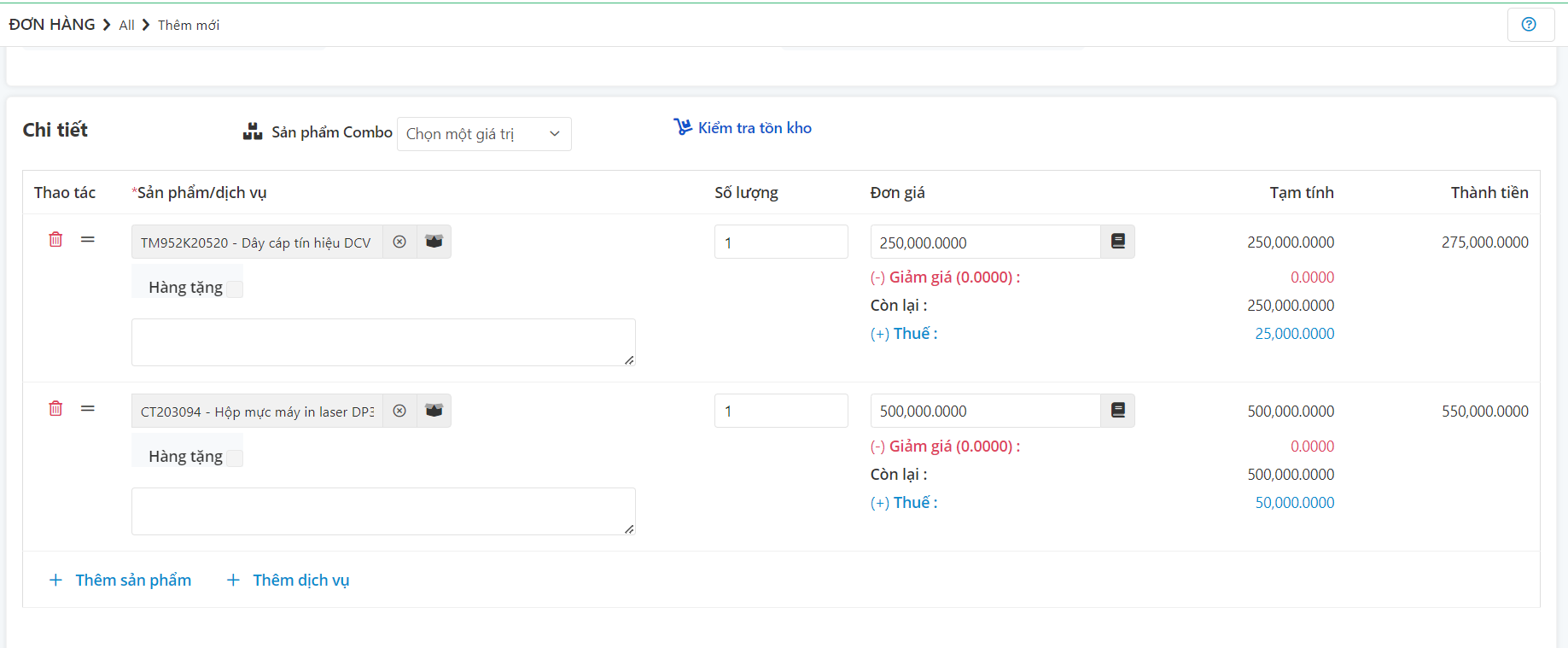Click the Chi tiết section heading
The image size is (1568, 648).
click(55, 130)
